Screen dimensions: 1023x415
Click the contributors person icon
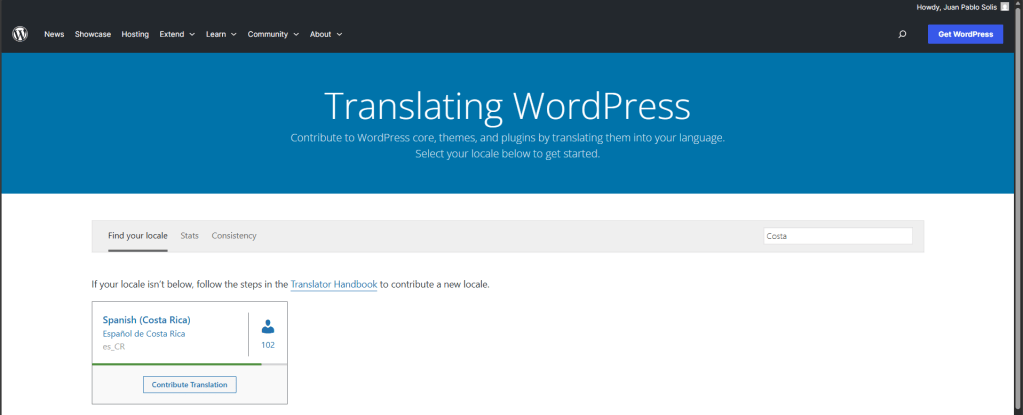267,327
